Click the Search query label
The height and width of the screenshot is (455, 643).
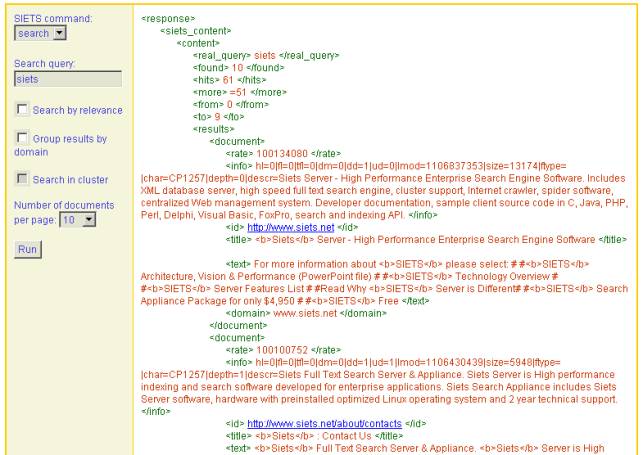44,64
